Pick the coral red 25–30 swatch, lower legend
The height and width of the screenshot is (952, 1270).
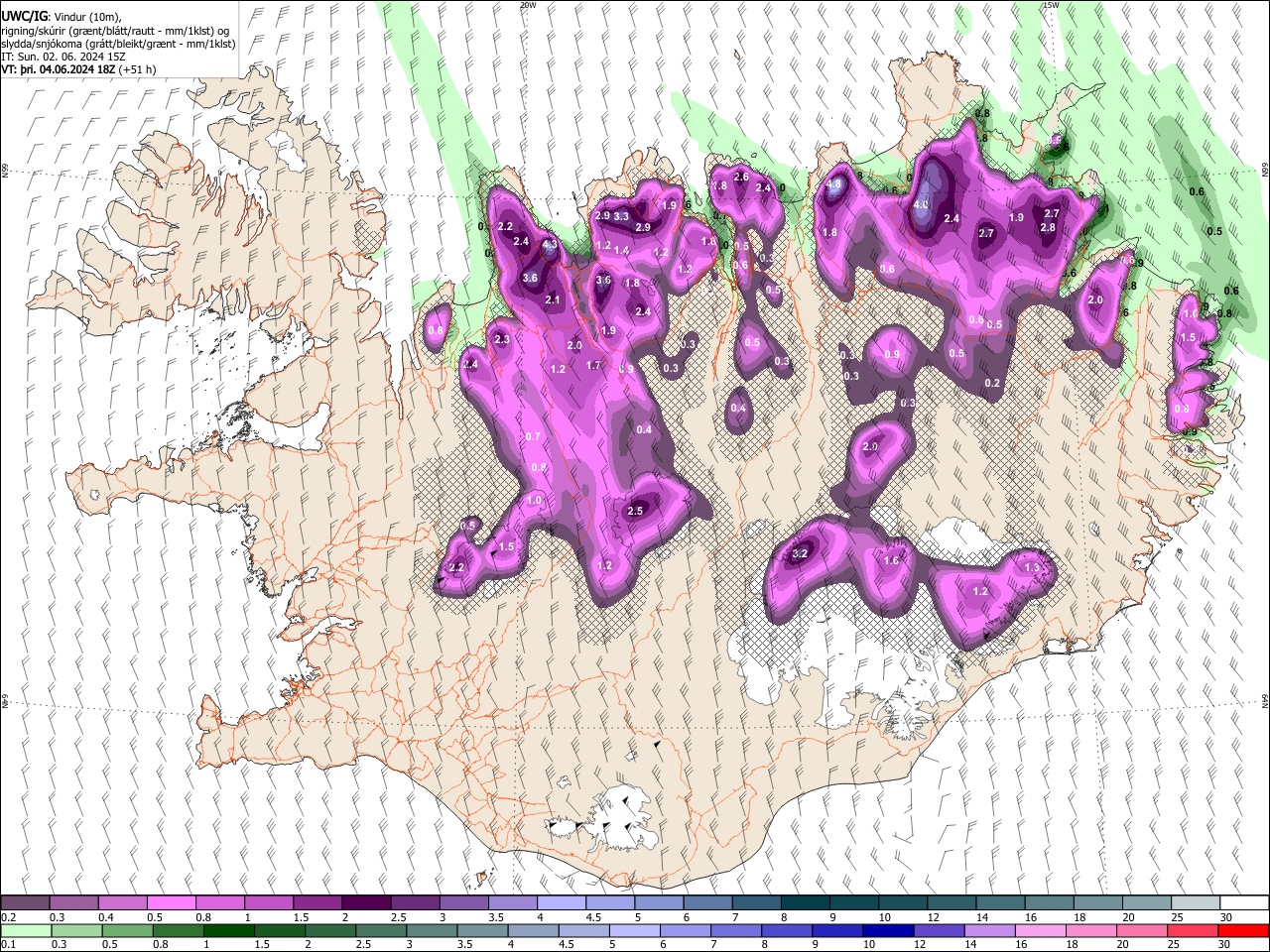pyautogui.click(x=1194, y=930)
